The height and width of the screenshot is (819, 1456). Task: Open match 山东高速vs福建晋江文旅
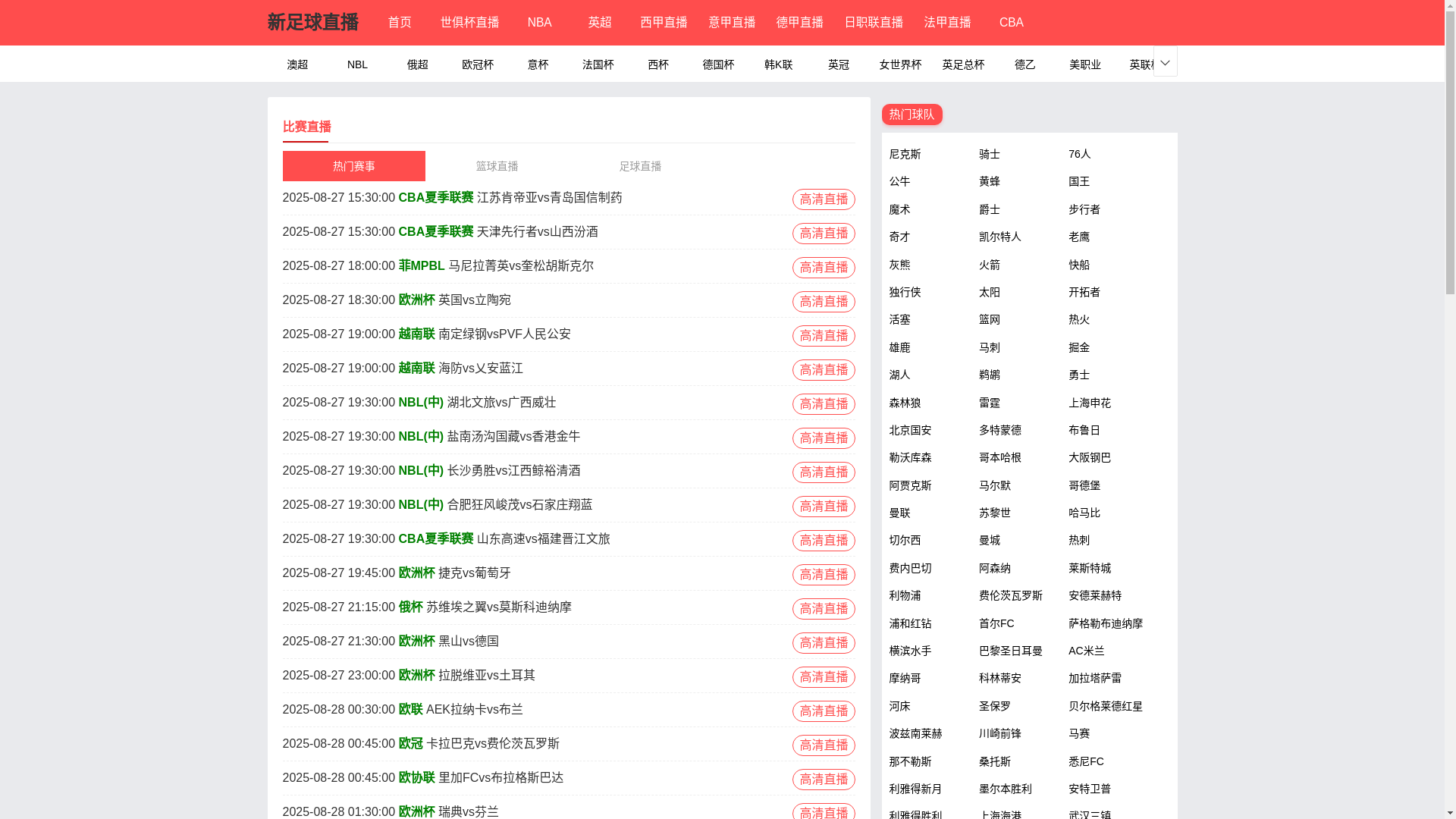pyautogui.click(x=543, y=539)
